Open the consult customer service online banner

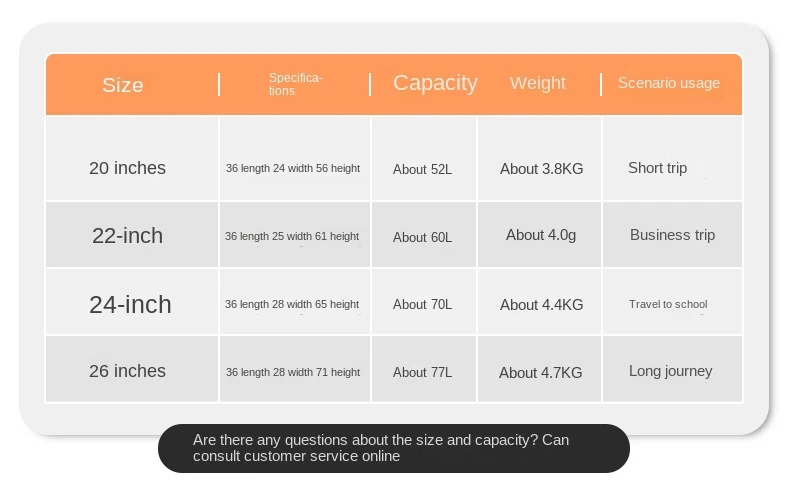394,448
